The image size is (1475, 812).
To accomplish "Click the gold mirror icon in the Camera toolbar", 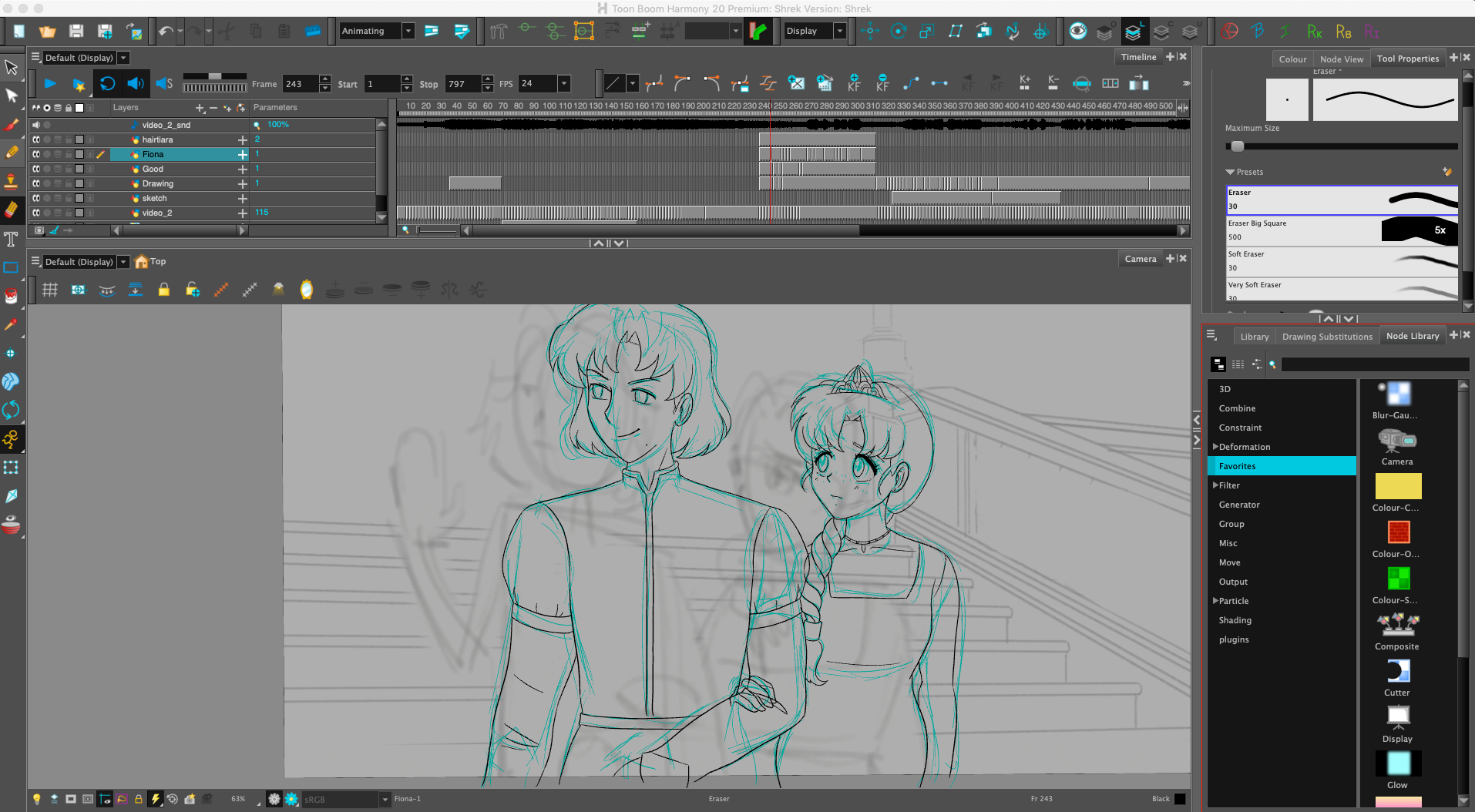I will pyautogui.click(x=306, y=290).
